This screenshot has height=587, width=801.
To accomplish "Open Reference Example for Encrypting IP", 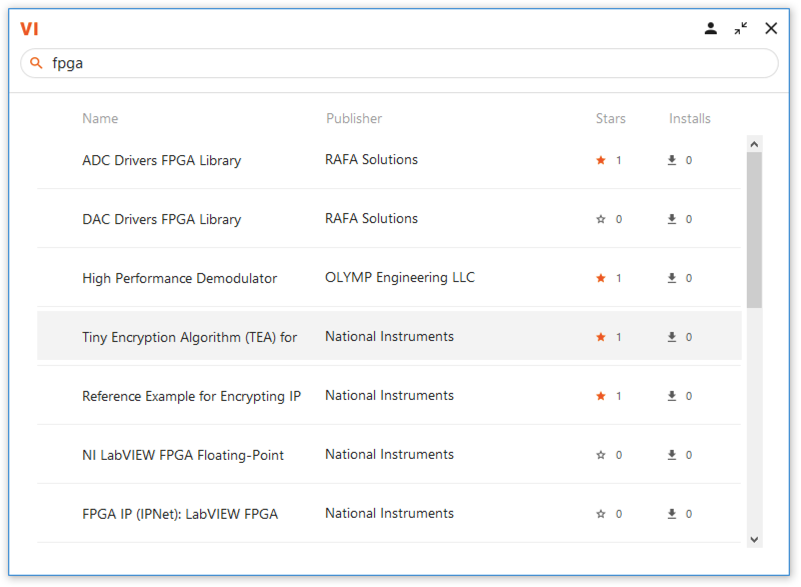I will [192, 396].
